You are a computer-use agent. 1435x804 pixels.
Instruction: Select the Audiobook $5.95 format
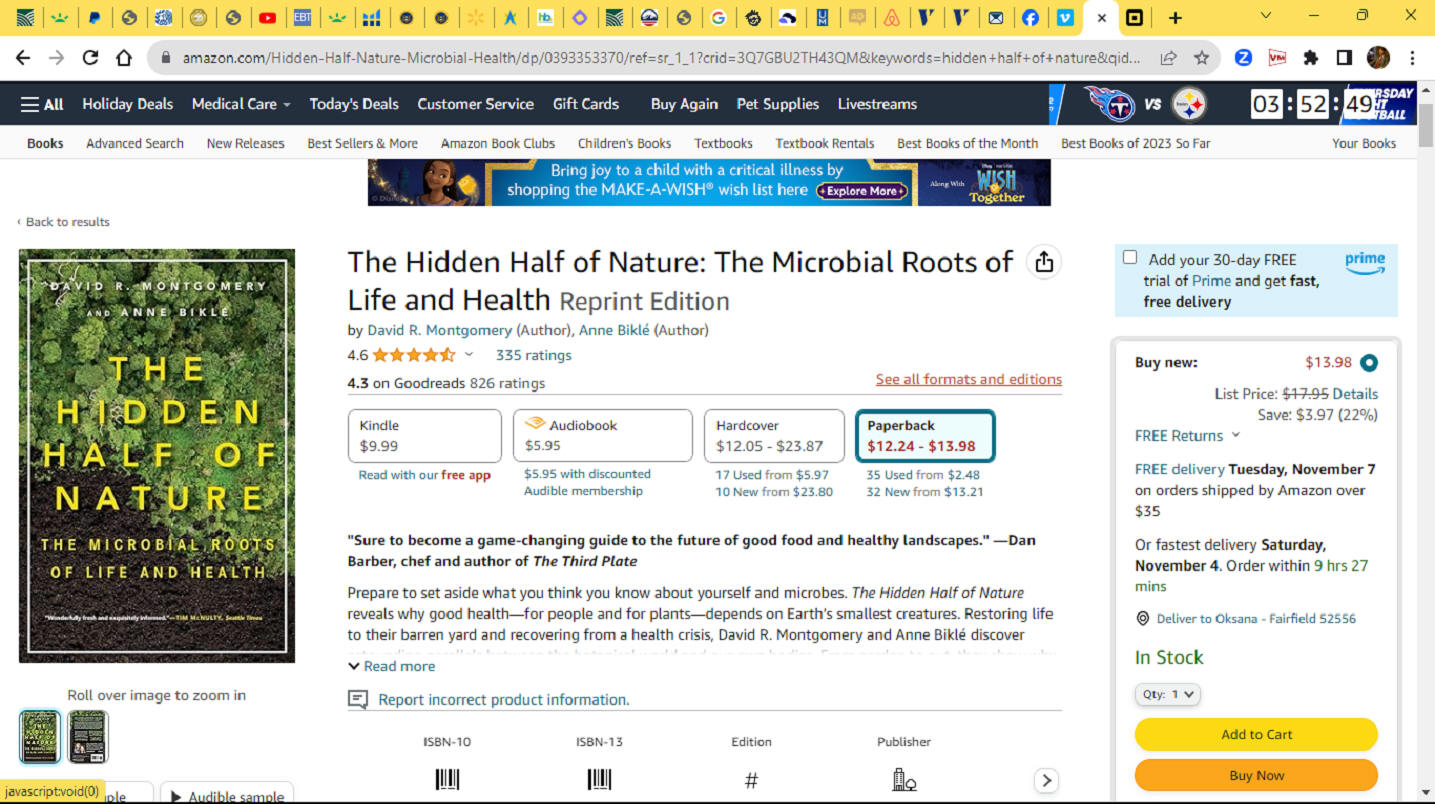[603, 436]
